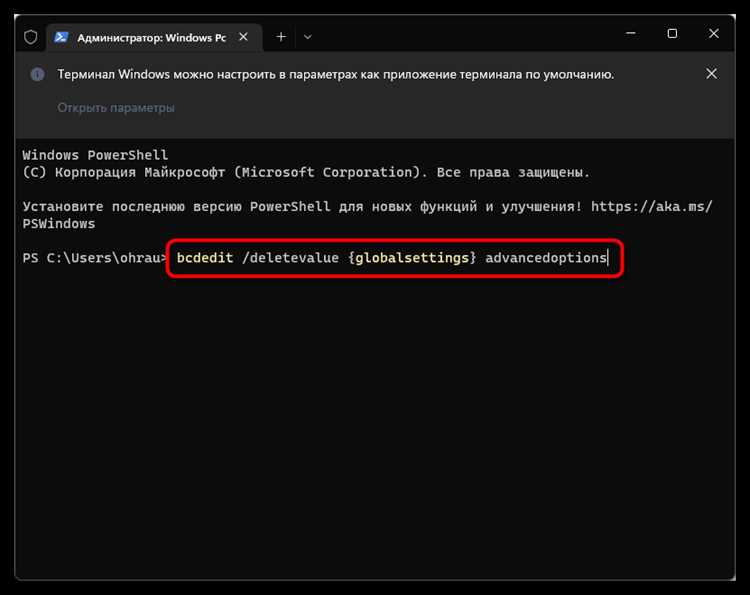Dismiss the default terminal notification bar
This screenshot has width=750, height=595.
point(711,73)
